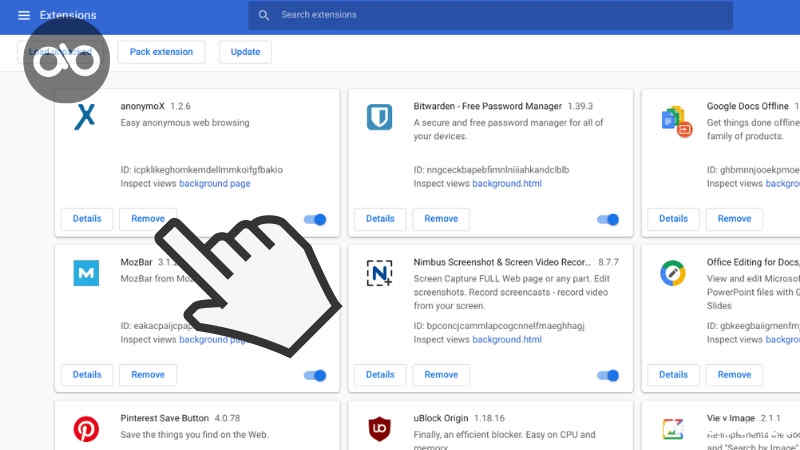Click the Bitwarden shield icon
Image resolution: width=800 pixels, height=450 pixels.
(379, 117)
